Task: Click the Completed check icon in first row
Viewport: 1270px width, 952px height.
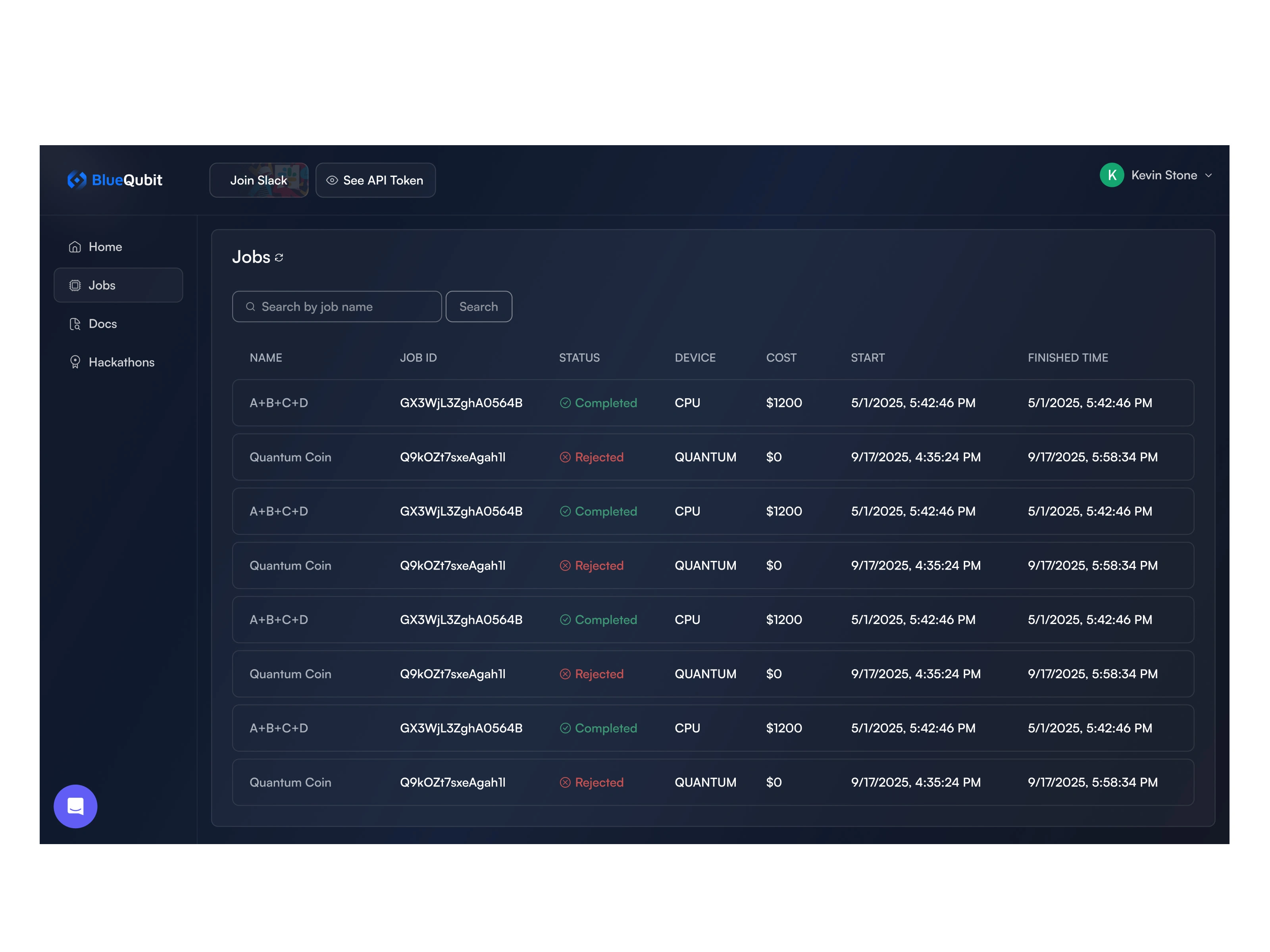Action: tap(565, 403)
